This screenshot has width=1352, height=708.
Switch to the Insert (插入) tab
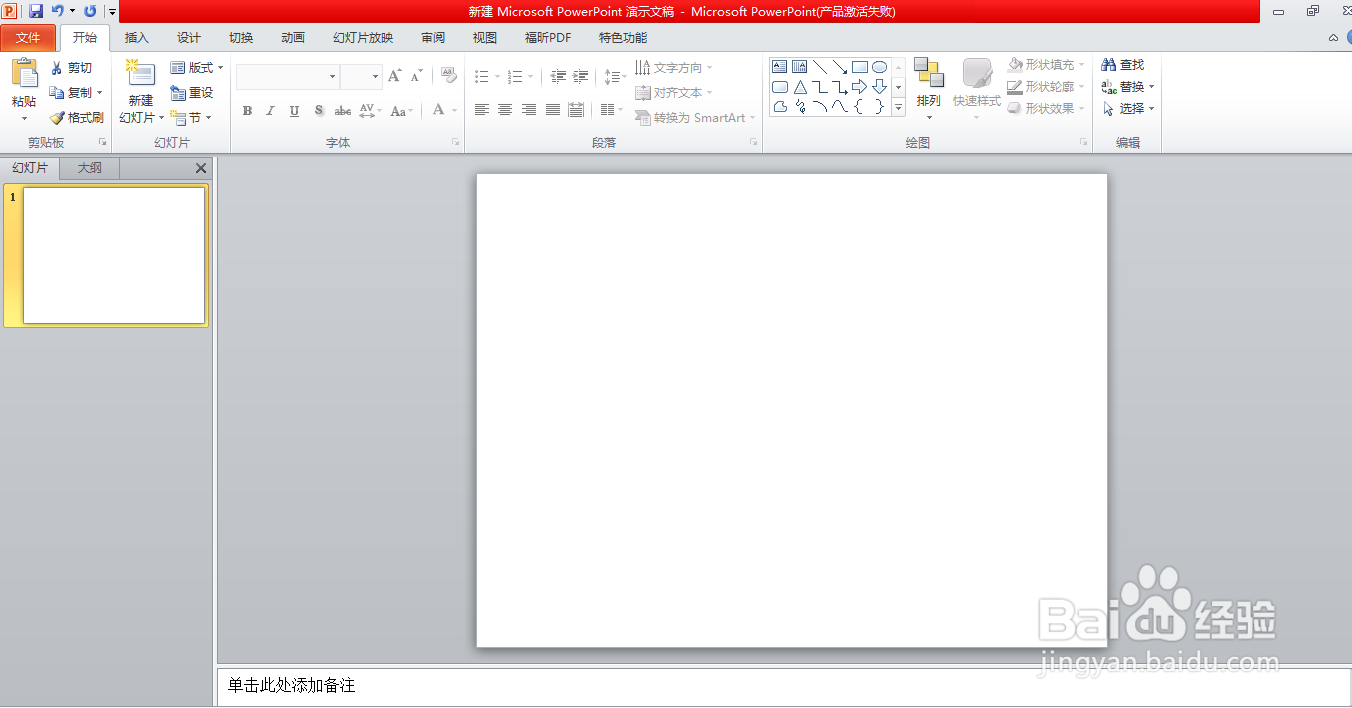(136, 38)
